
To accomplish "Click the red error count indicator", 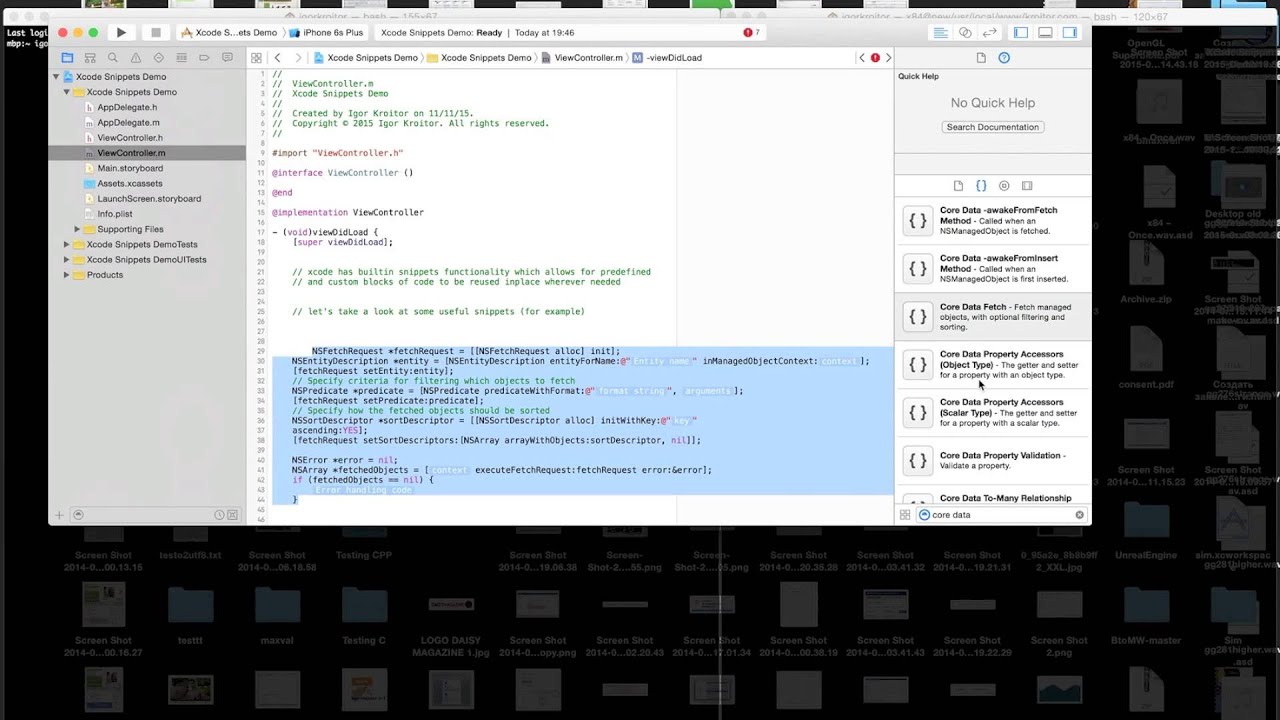I will pyautogui.click(x=751, y=33).
